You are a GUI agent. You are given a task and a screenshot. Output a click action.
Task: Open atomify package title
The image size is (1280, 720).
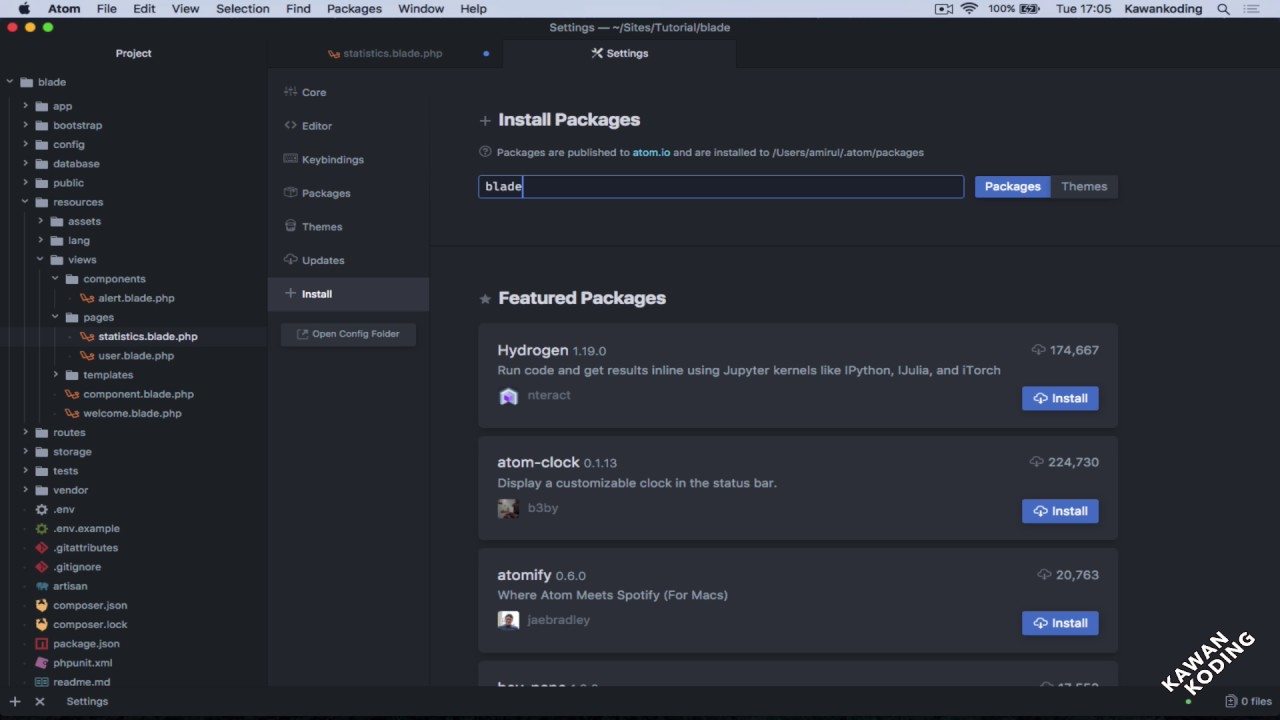pyautogui.click(x=524, y=575)
